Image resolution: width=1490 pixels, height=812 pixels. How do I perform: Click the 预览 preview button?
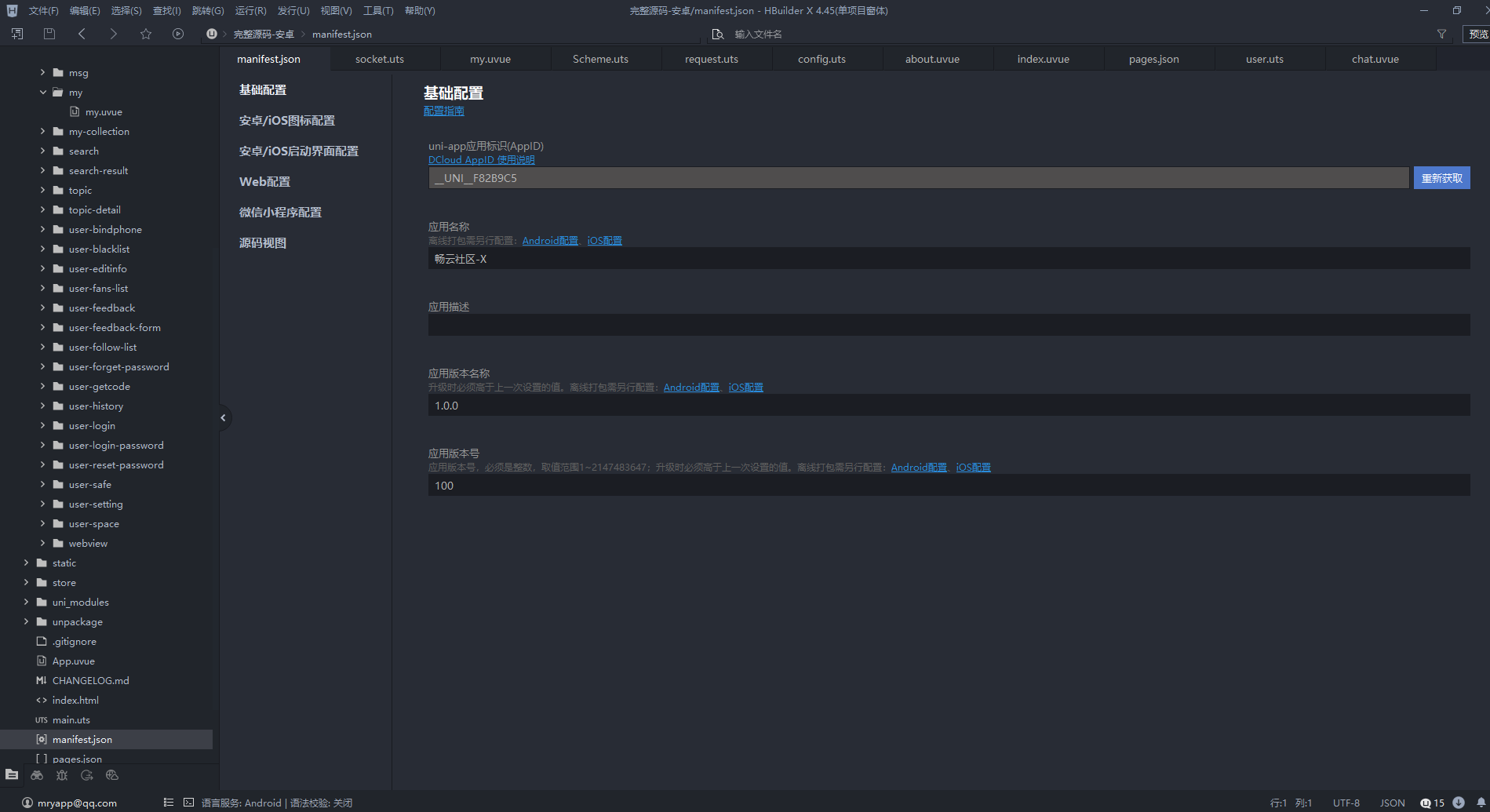[1477, 34]
